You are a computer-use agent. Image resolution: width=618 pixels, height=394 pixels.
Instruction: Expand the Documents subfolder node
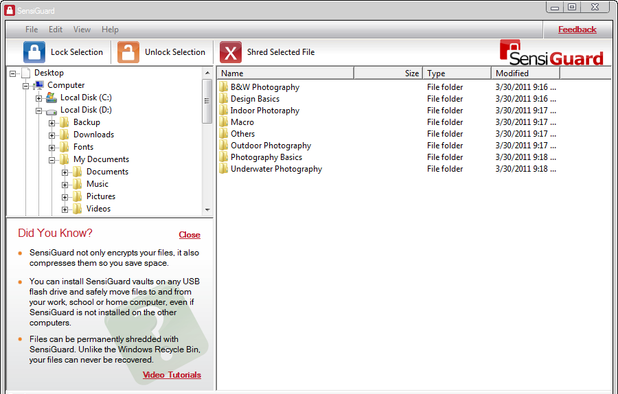point(65,173)
